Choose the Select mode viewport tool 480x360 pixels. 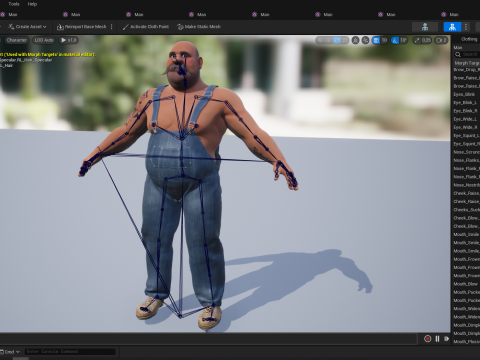click(321, 40)
